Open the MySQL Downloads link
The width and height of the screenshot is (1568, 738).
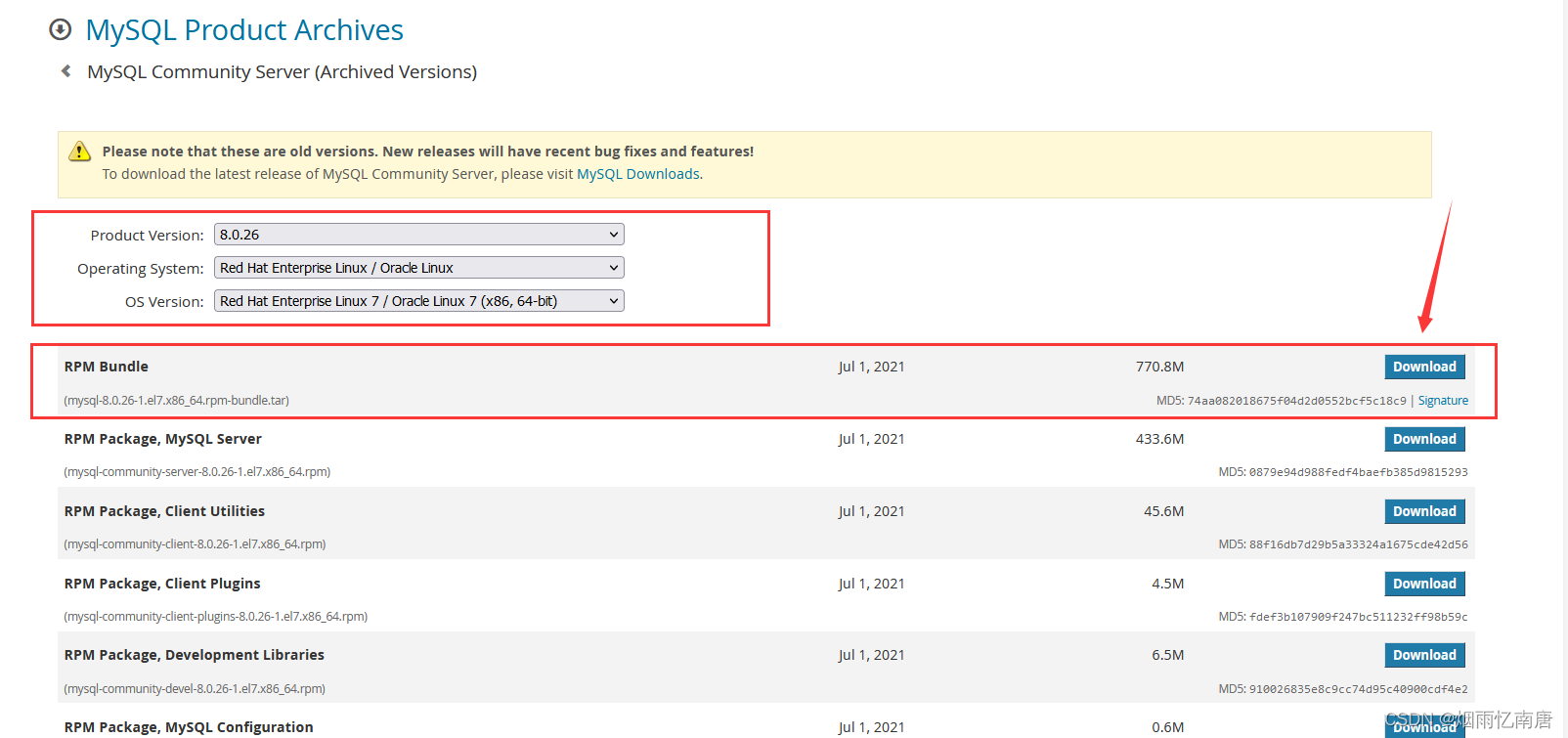[x=638, y=174]
